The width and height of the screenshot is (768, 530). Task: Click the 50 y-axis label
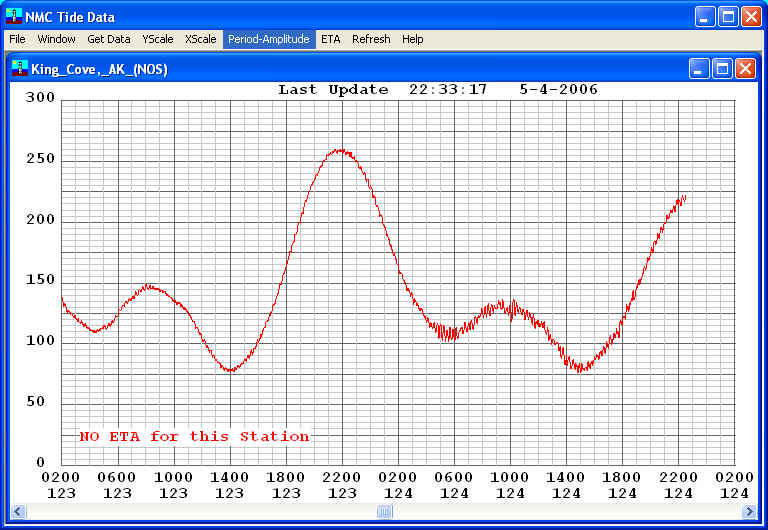[36, 401]
